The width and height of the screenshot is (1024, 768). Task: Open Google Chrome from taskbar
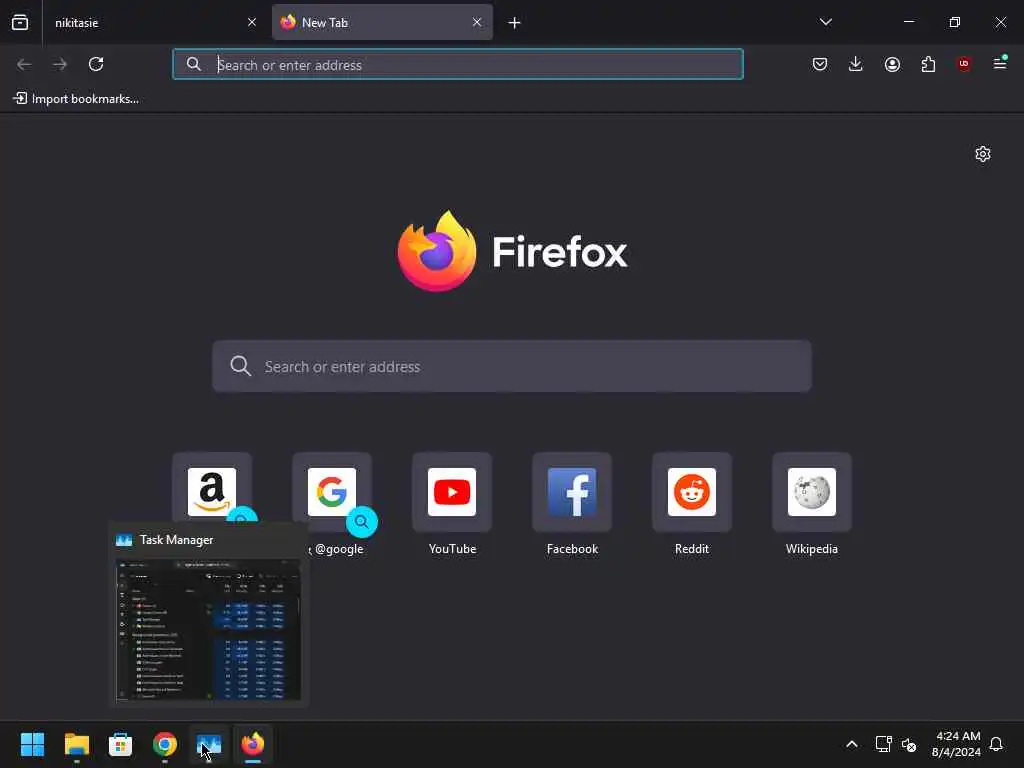tap(165, 744)
